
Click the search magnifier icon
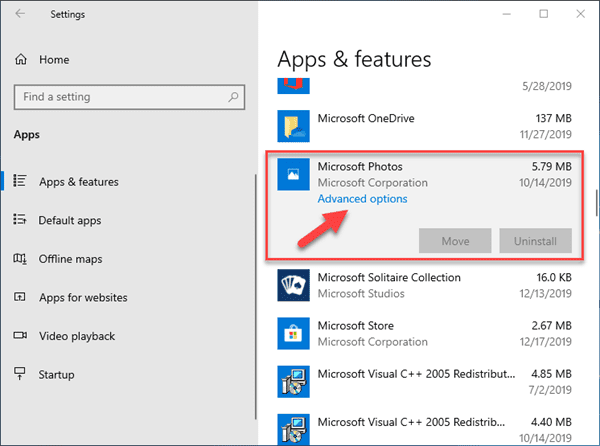point(233,97)
